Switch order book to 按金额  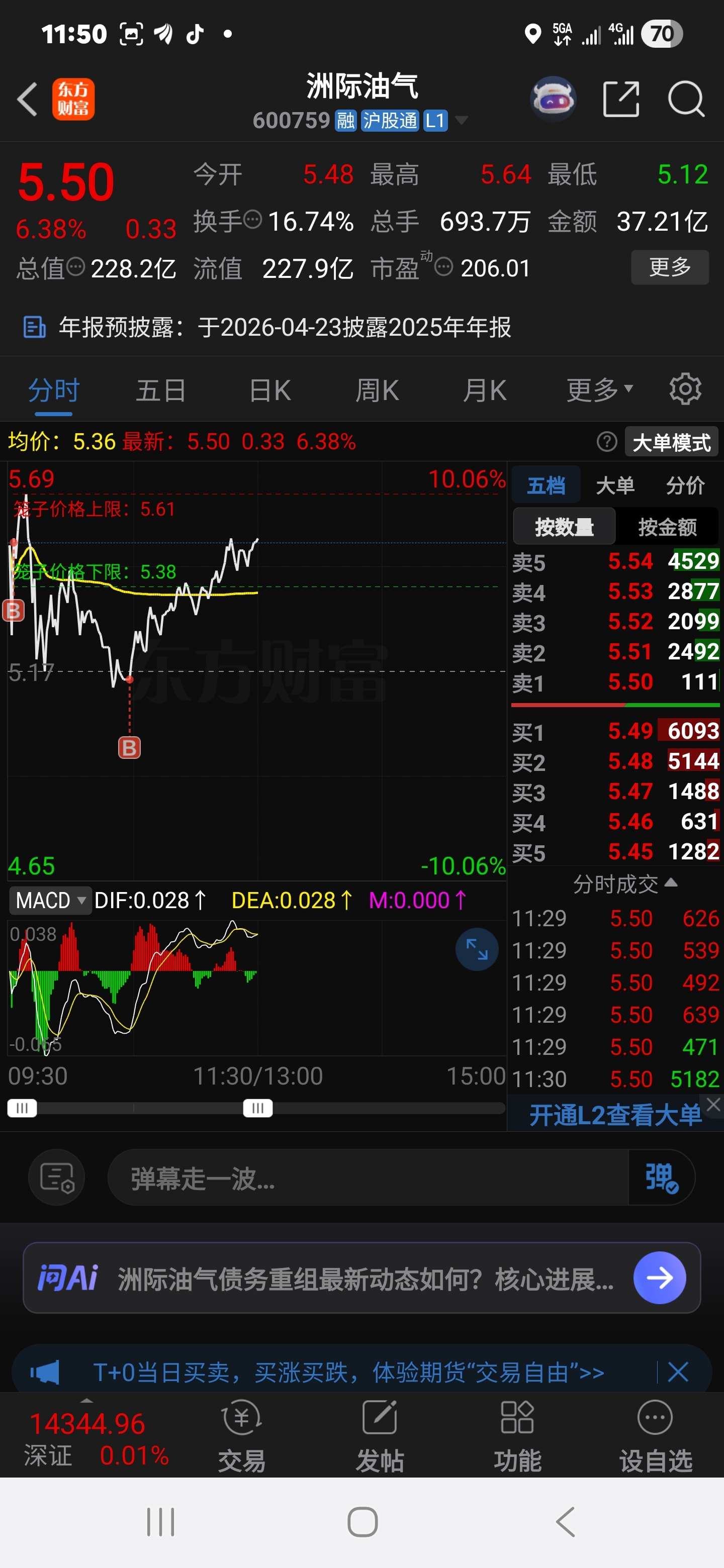tap(667, 527)
